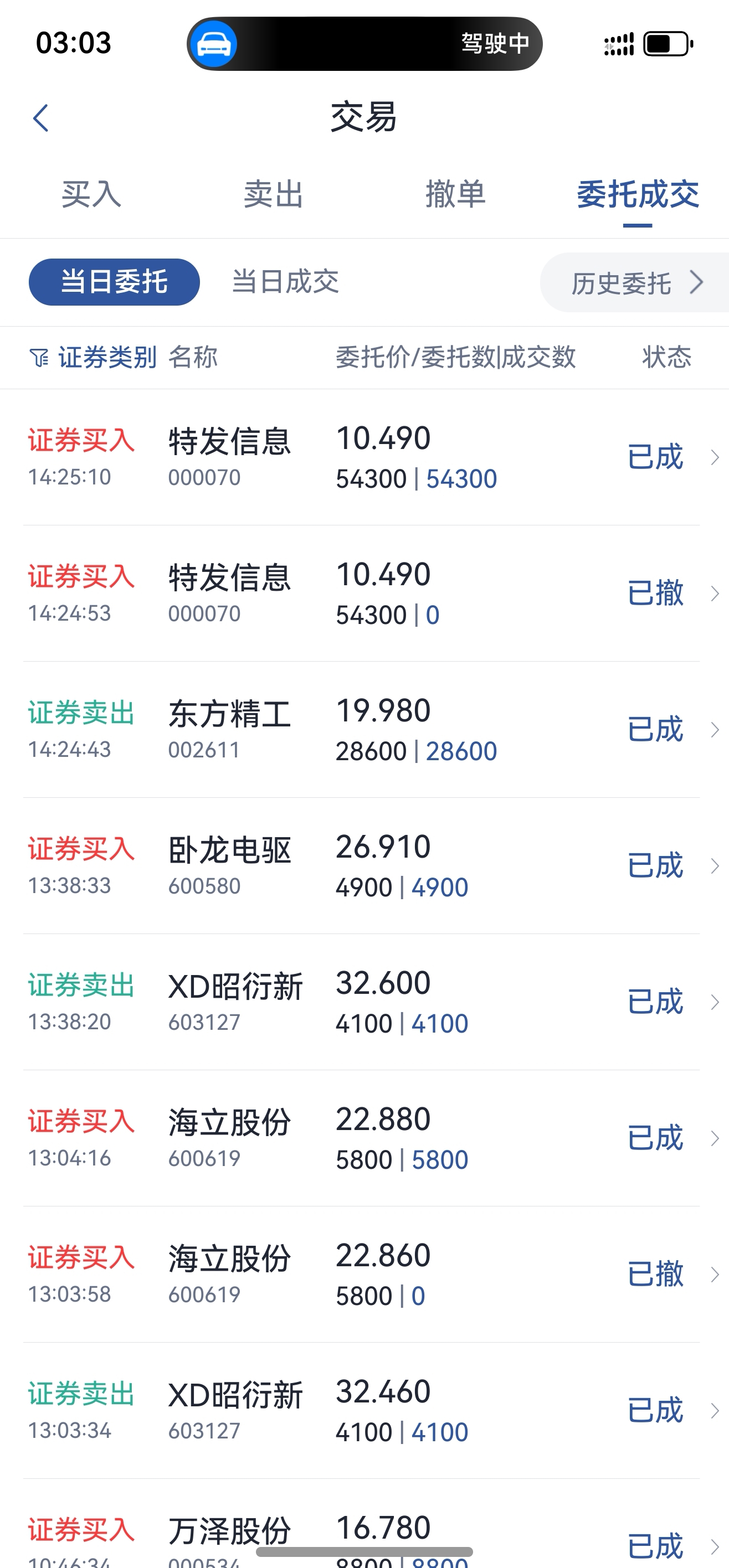
Task: Select the 委托成交 tab
Action: (x=638, y=195)
